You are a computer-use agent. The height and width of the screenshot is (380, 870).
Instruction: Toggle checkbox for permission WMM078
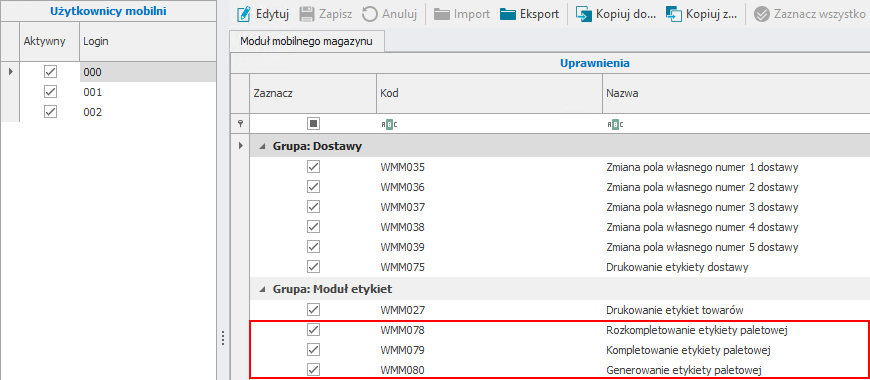[313, 330]
